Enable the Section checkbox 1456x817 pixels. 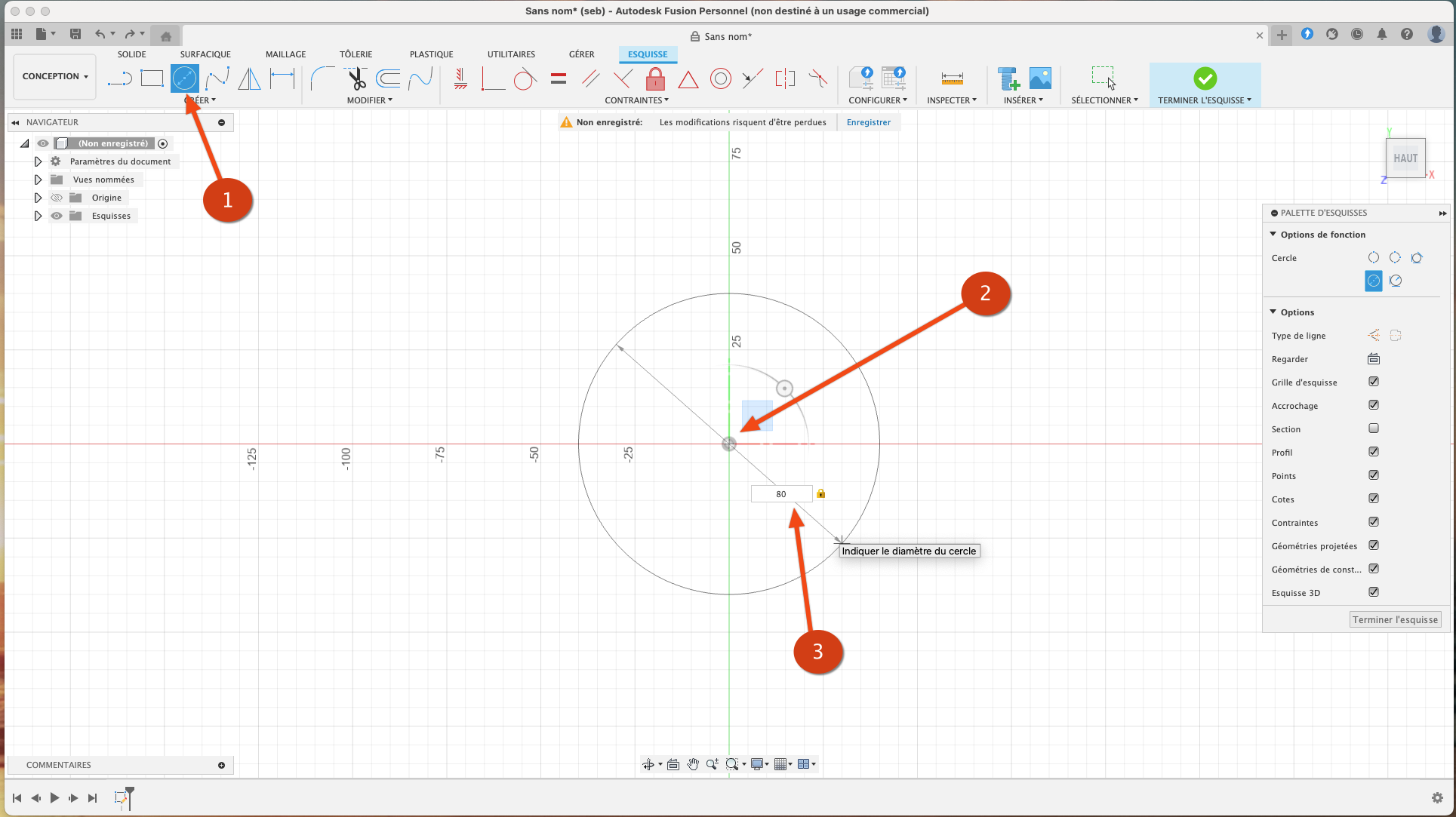[1374, 428]
